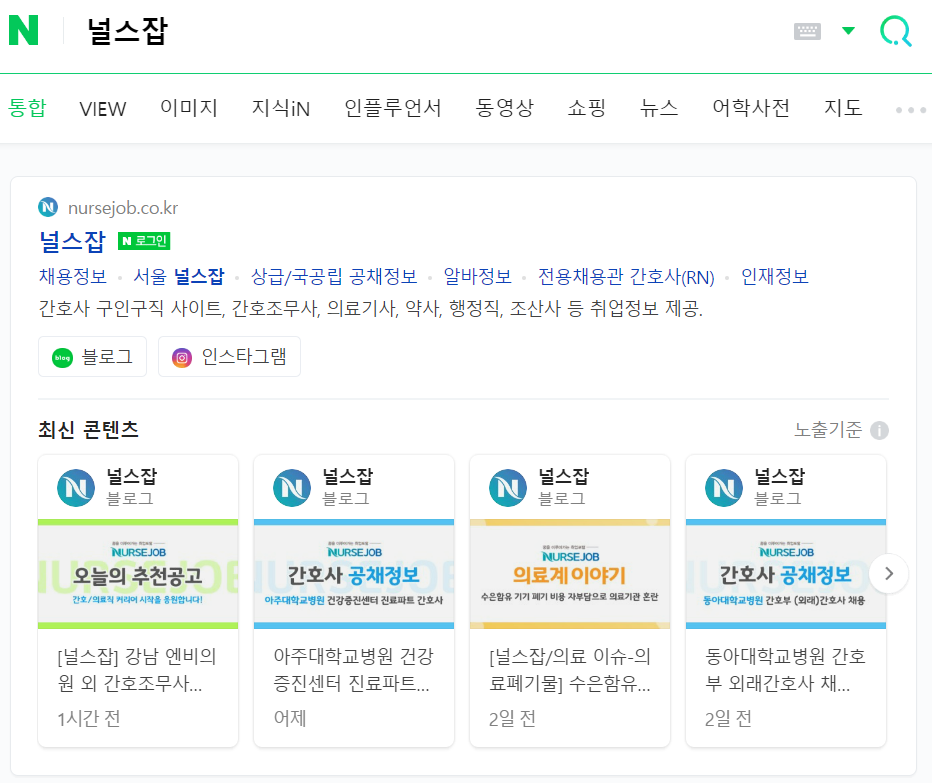Click the green blog icon
The height and width of the screenshot is (783, 932).
pyautogui.click(x=62, y=358)
